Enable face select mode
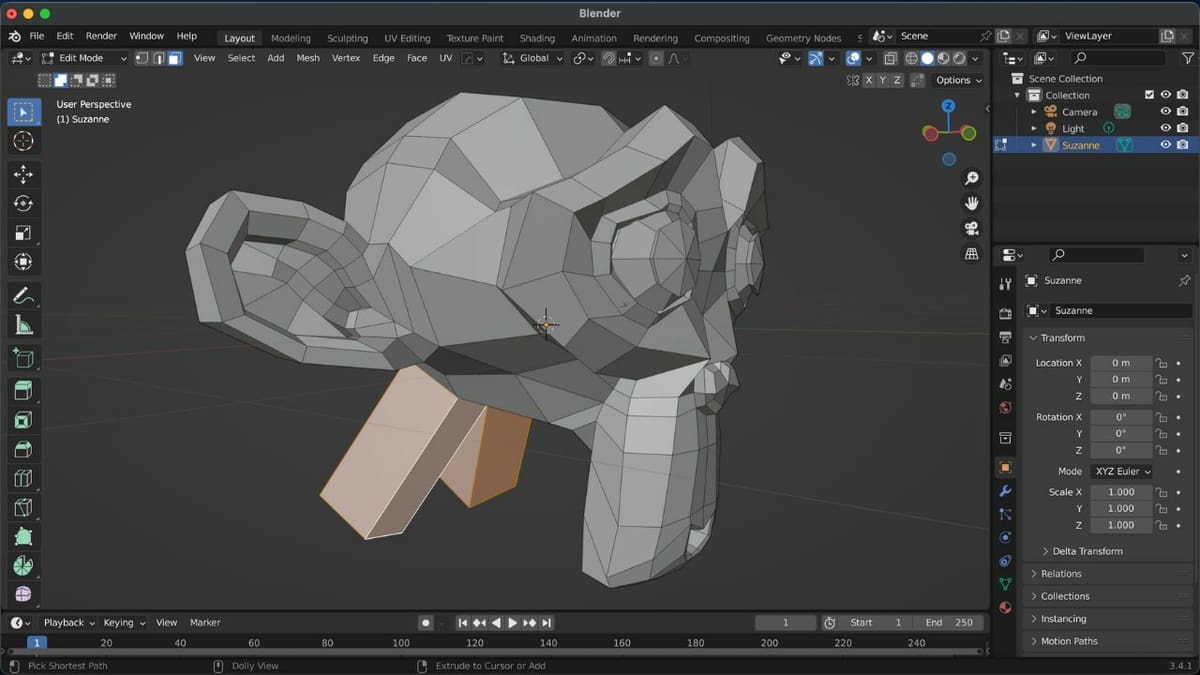Viewport: 1200px width, 675px height. (x=175, y=58)
